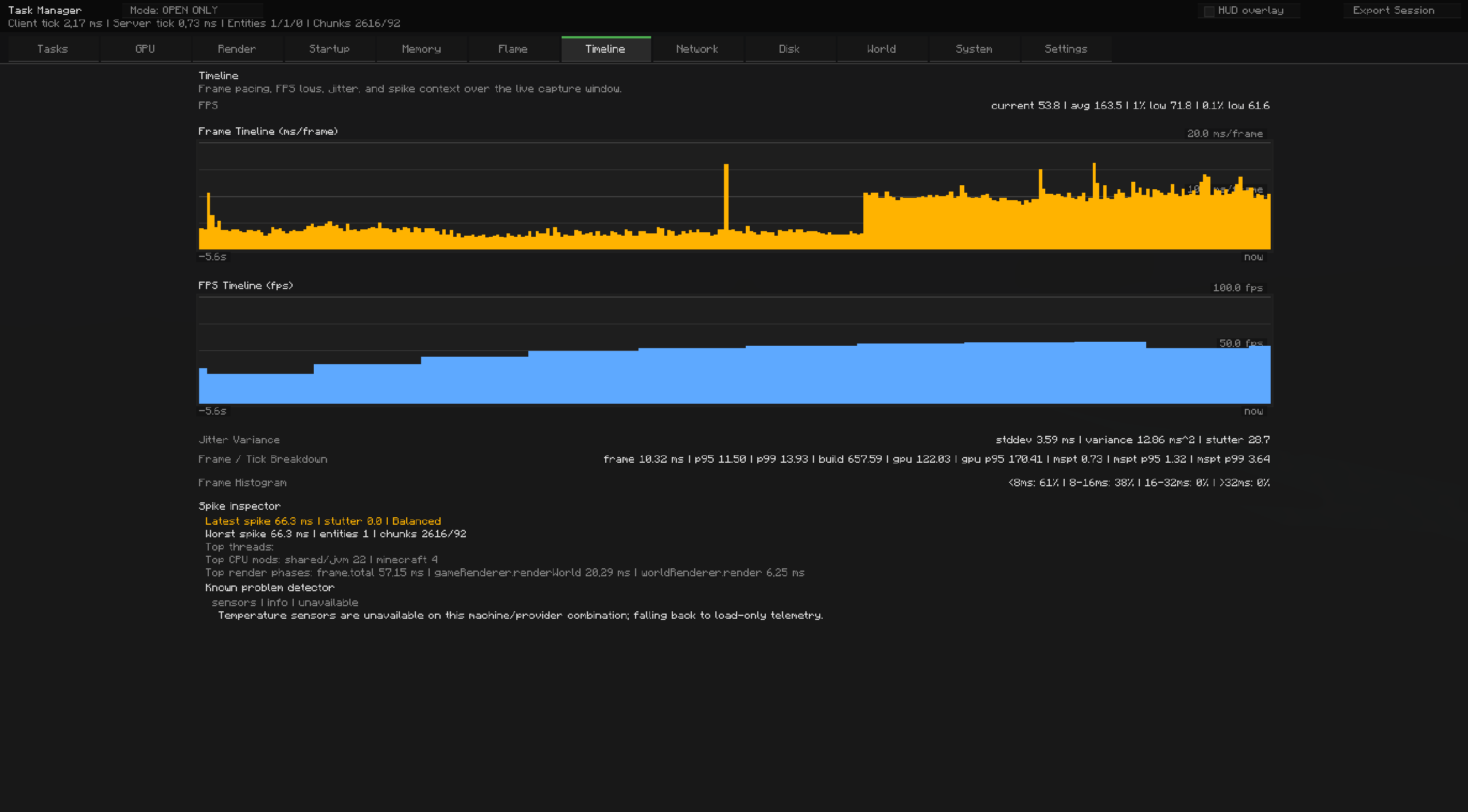Enable the HUD overlay checkbox
The height and width of the screenshot is (812, 1468).
coord(1209,11)
